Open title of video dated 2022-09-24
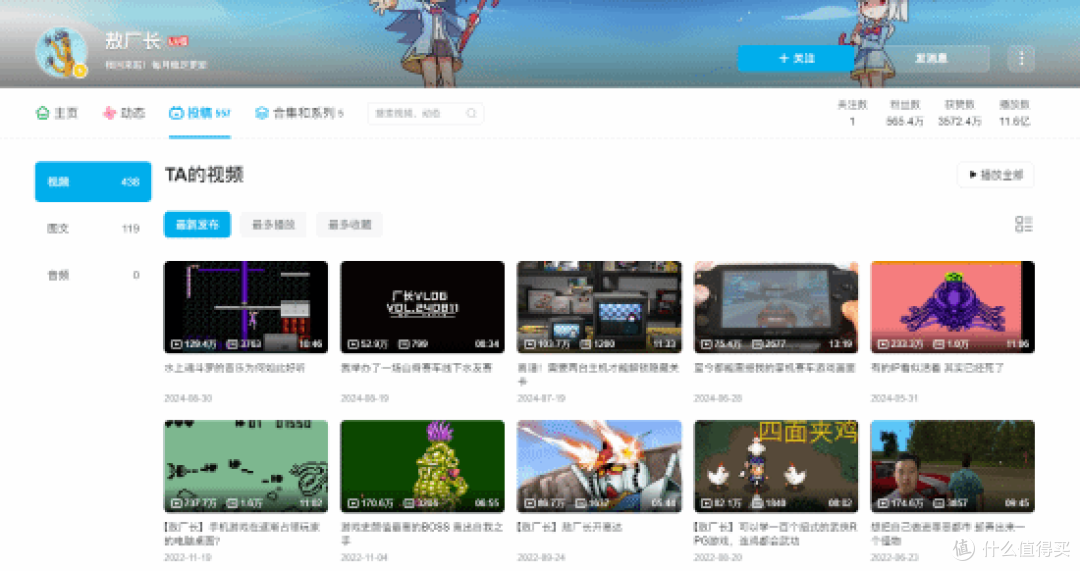1080x571 pixels. pos(570,528)
